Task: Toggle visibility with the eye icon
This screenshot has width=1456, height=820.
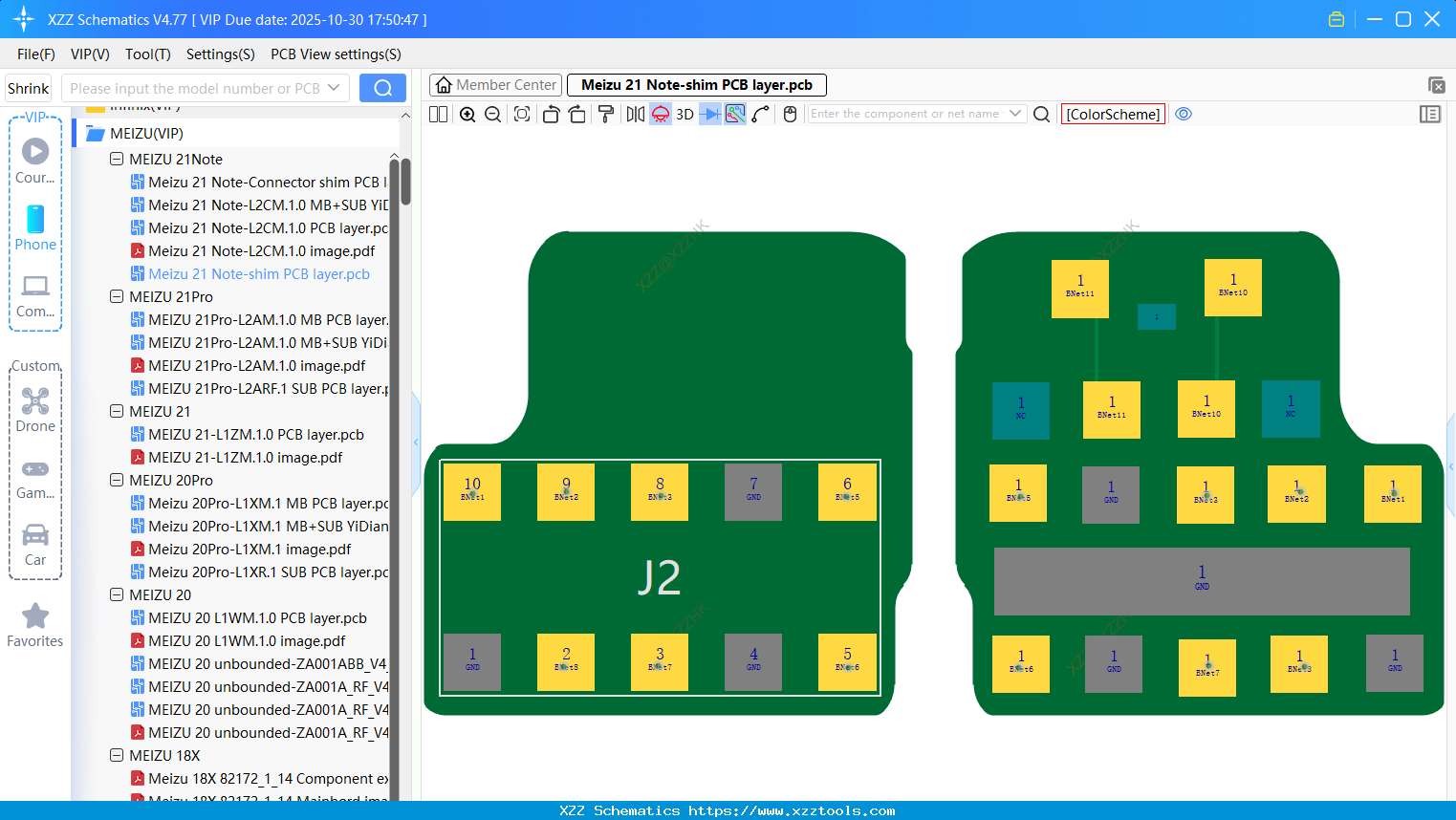Action: tap(1184, 114)
